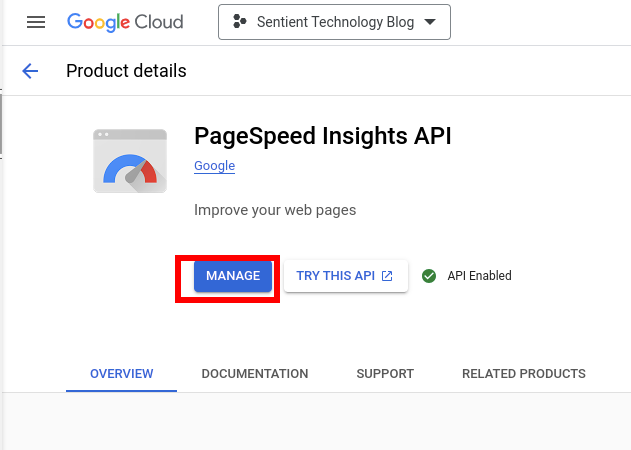Click the project selector dropdown arrow
Viewport: 631px width, 450px height.
click(430, 22)
